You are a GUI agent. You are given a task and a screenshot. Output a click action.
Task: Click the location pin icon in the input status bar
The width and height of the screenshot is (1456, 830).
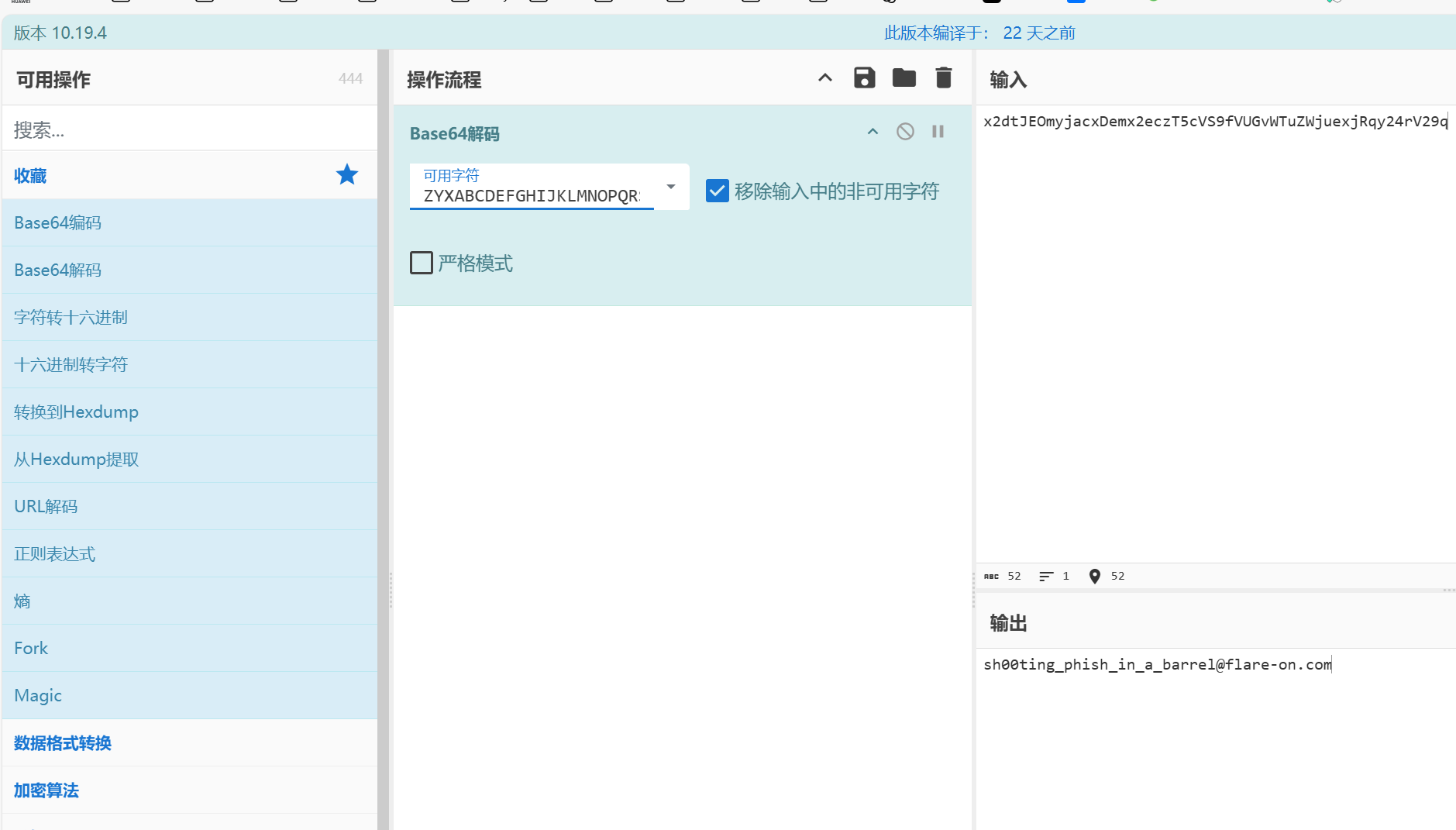1094,577
